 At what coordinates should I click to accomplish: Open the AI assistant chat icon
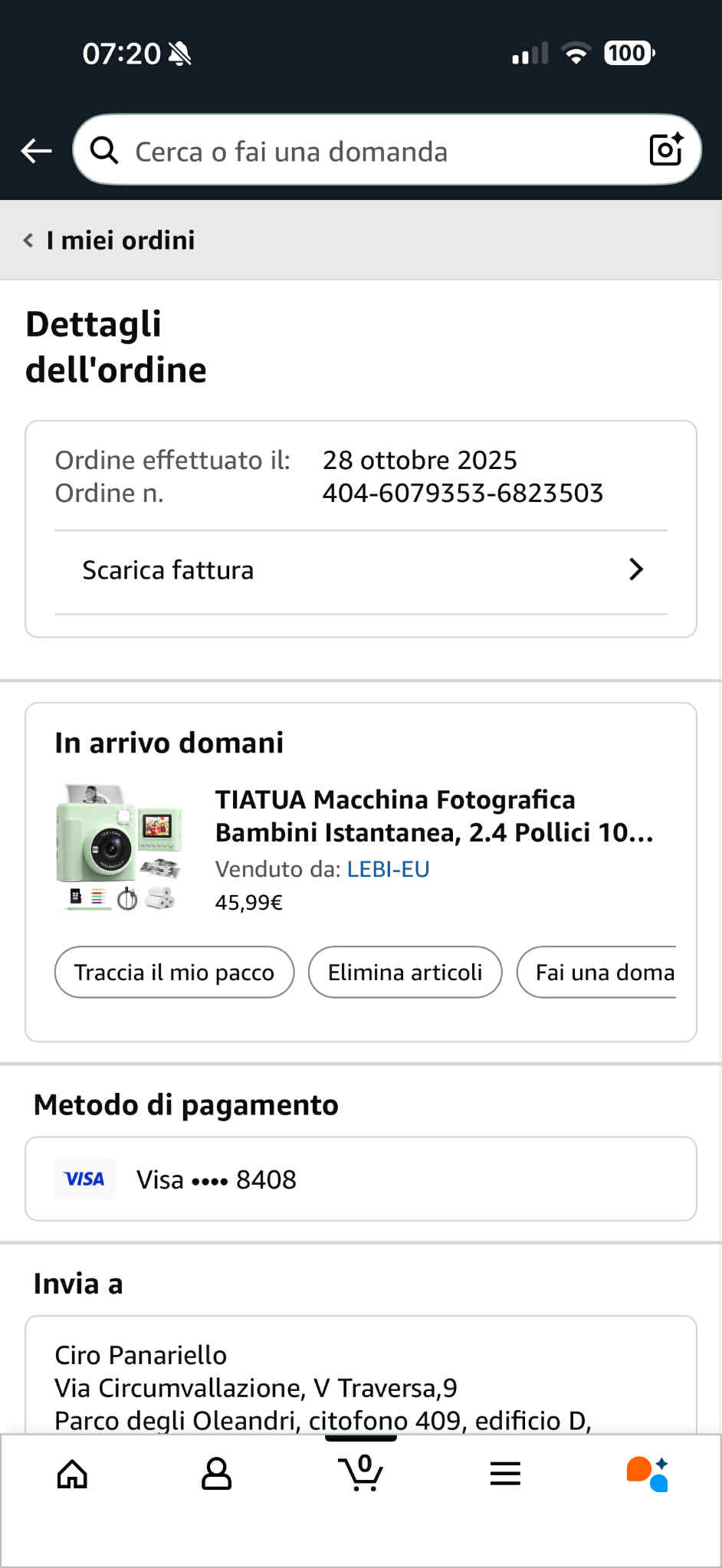tap(648, 1473)
